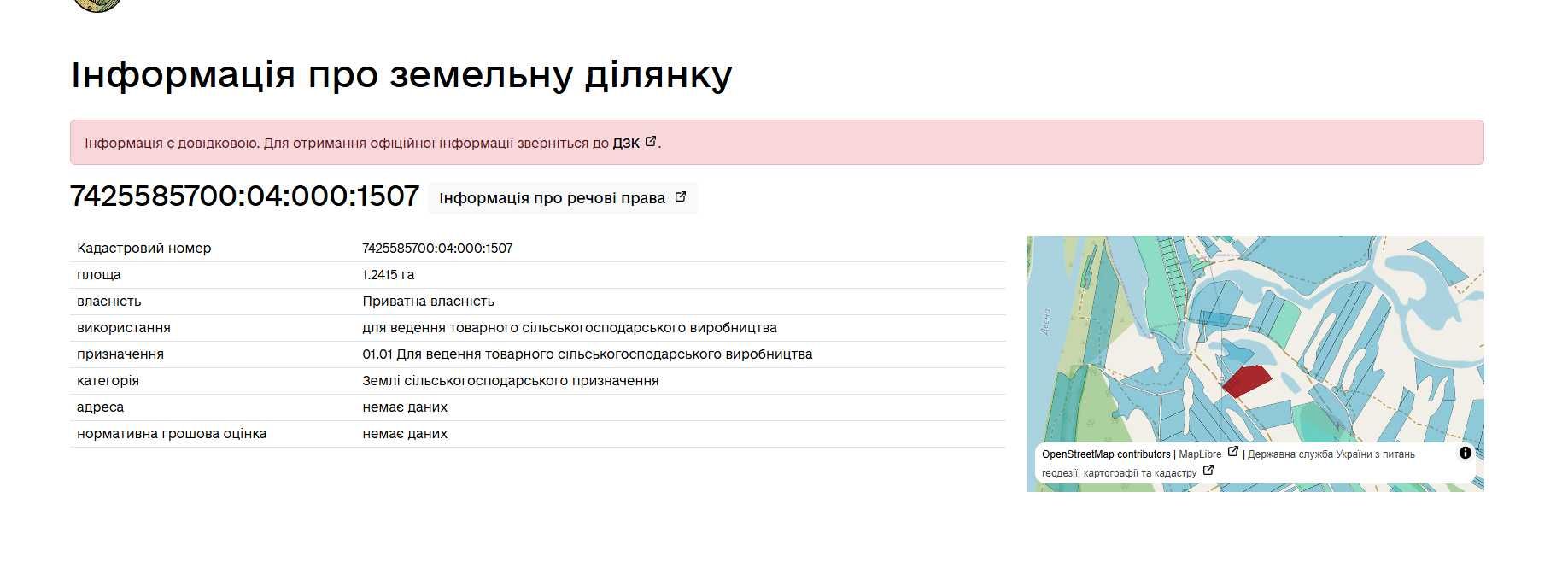This screenshot has height=580, width=1568.
Task: Click the value Приватна власність
Action: pos(428,301)
